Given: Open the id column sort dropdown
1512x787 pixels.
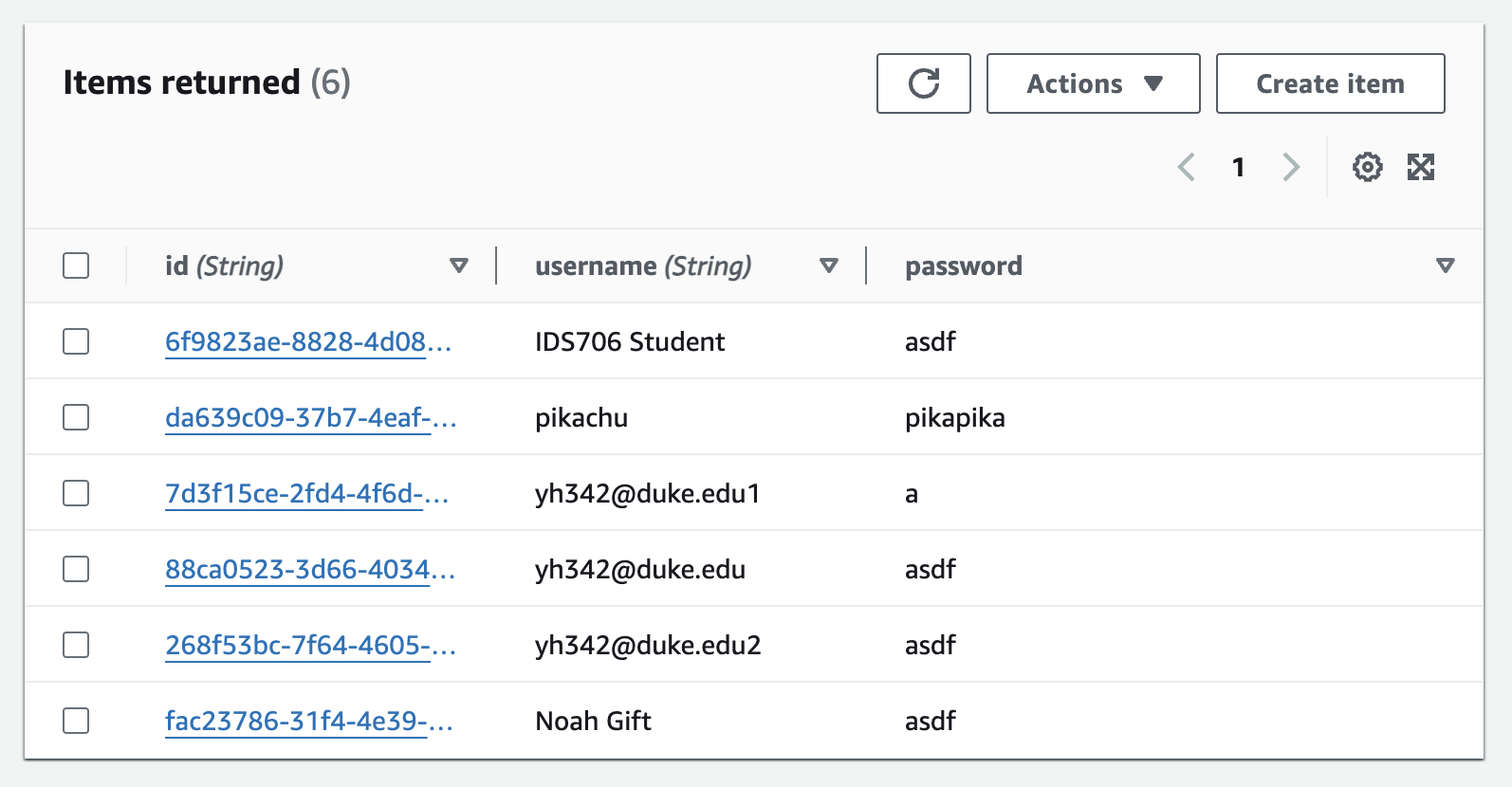Looking at the screenshot, I should (x=459, y=265).
